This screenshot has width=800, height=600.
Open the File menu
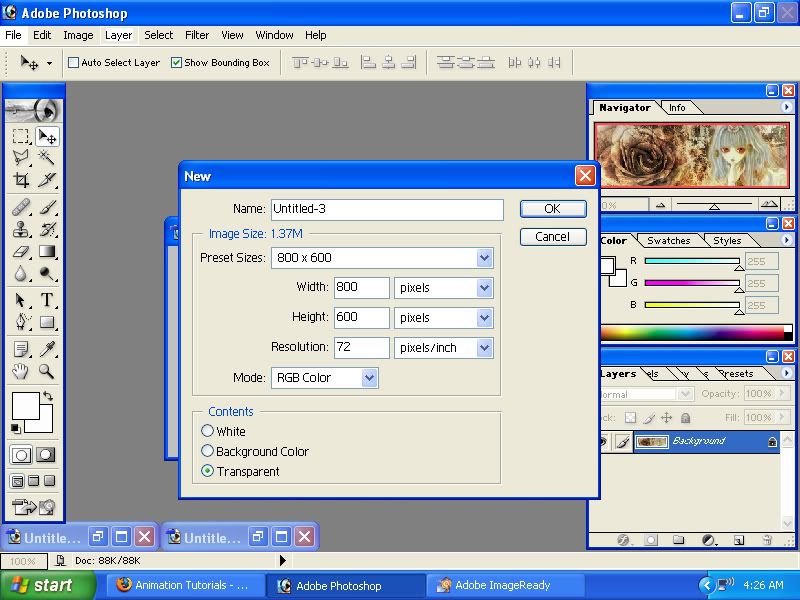tap(13, 35)
